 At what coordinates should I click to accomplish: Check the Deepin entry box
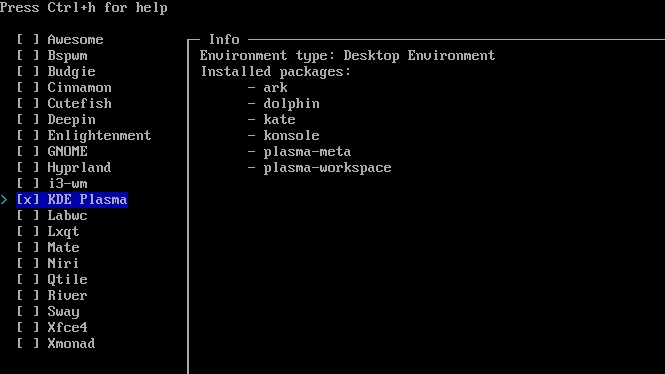pyautogui.click(x=28, y=120)
